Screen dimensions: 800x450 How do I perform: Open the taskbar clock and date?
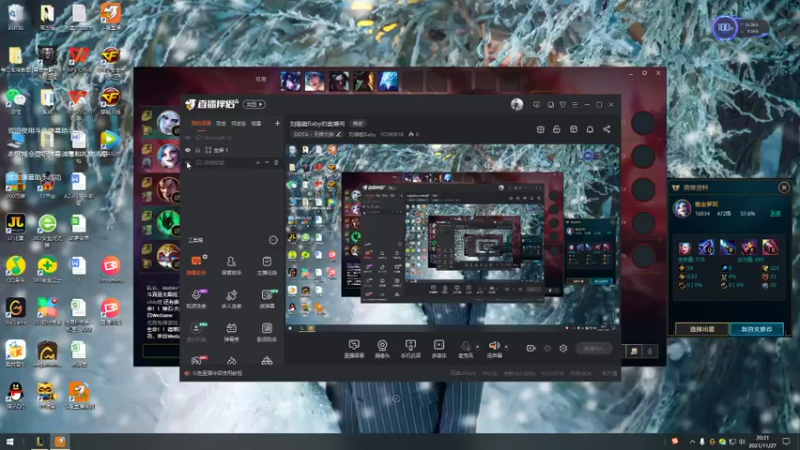(762, 441)
